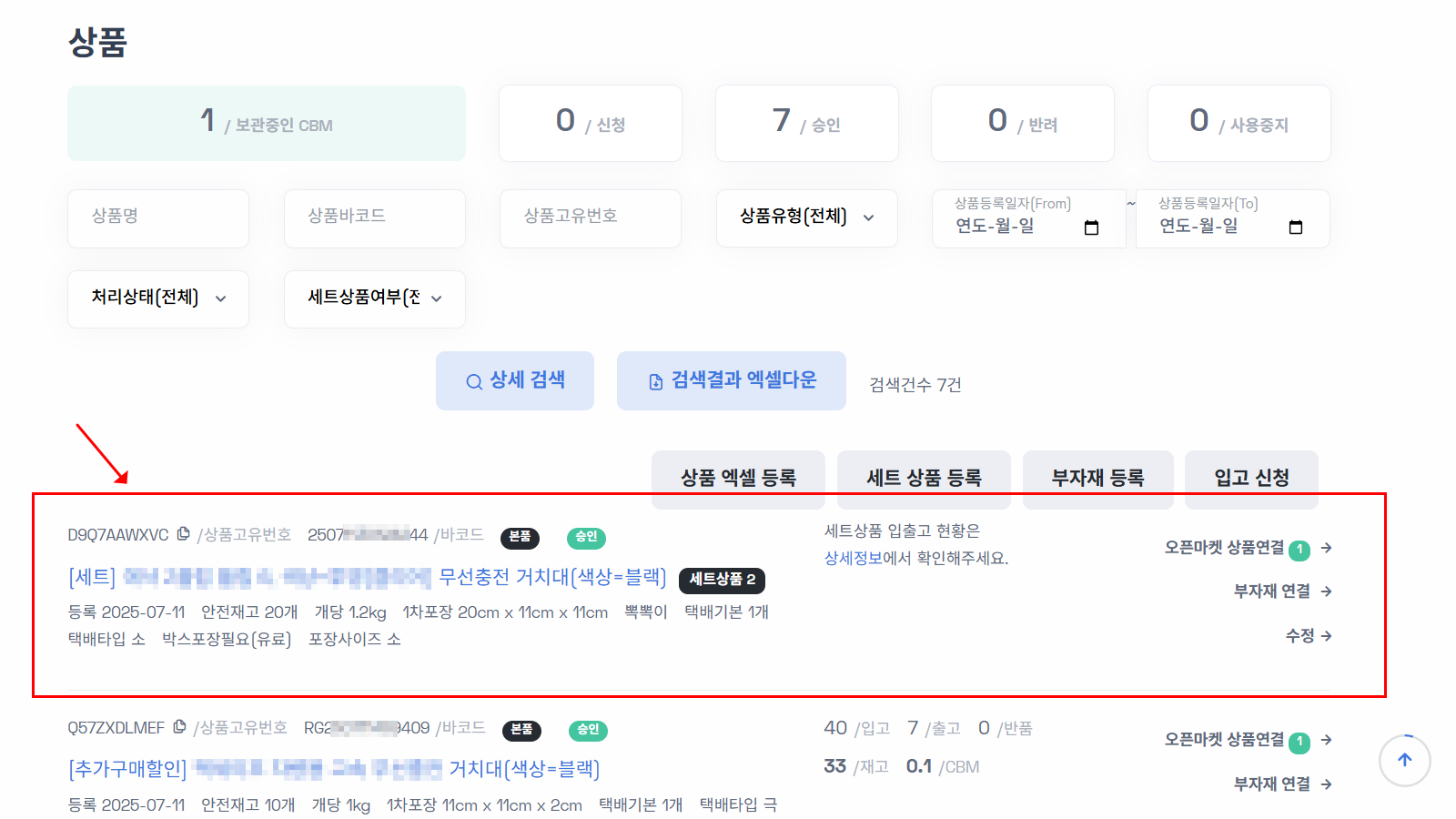Viewport: 1456px width, 819px height.
Task: Open the calendar for 상품등록일자(From)
Action: click(x=1092, y=227)
